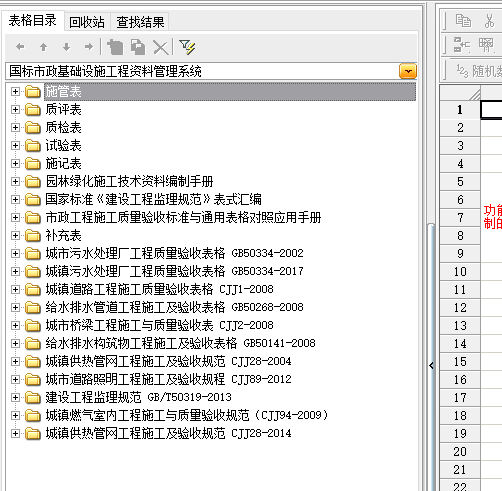Click the move down arrow icon
Viewport: 502px width, 491px height.
tap(66, 47)
